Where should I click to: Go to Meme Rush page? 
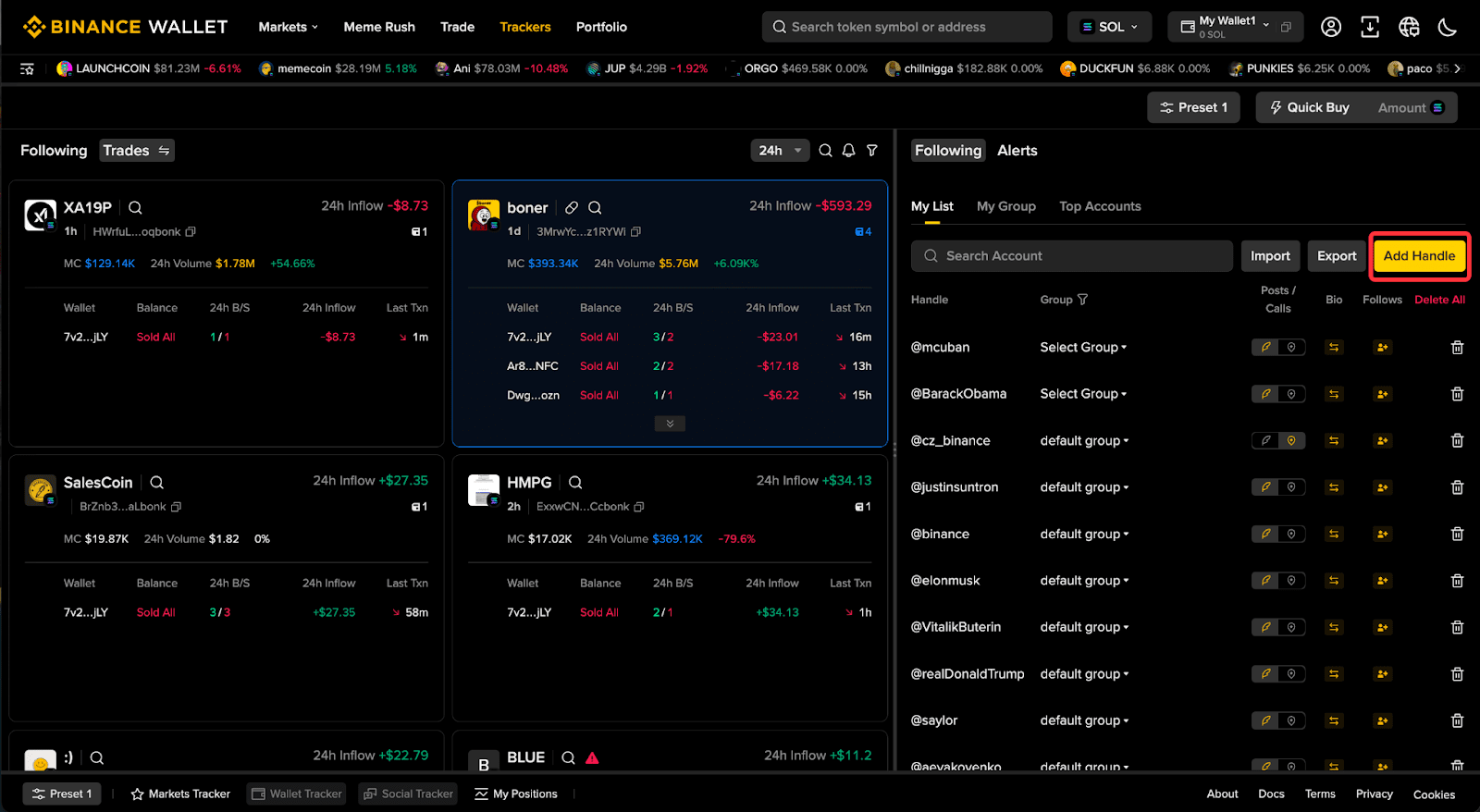379,27
